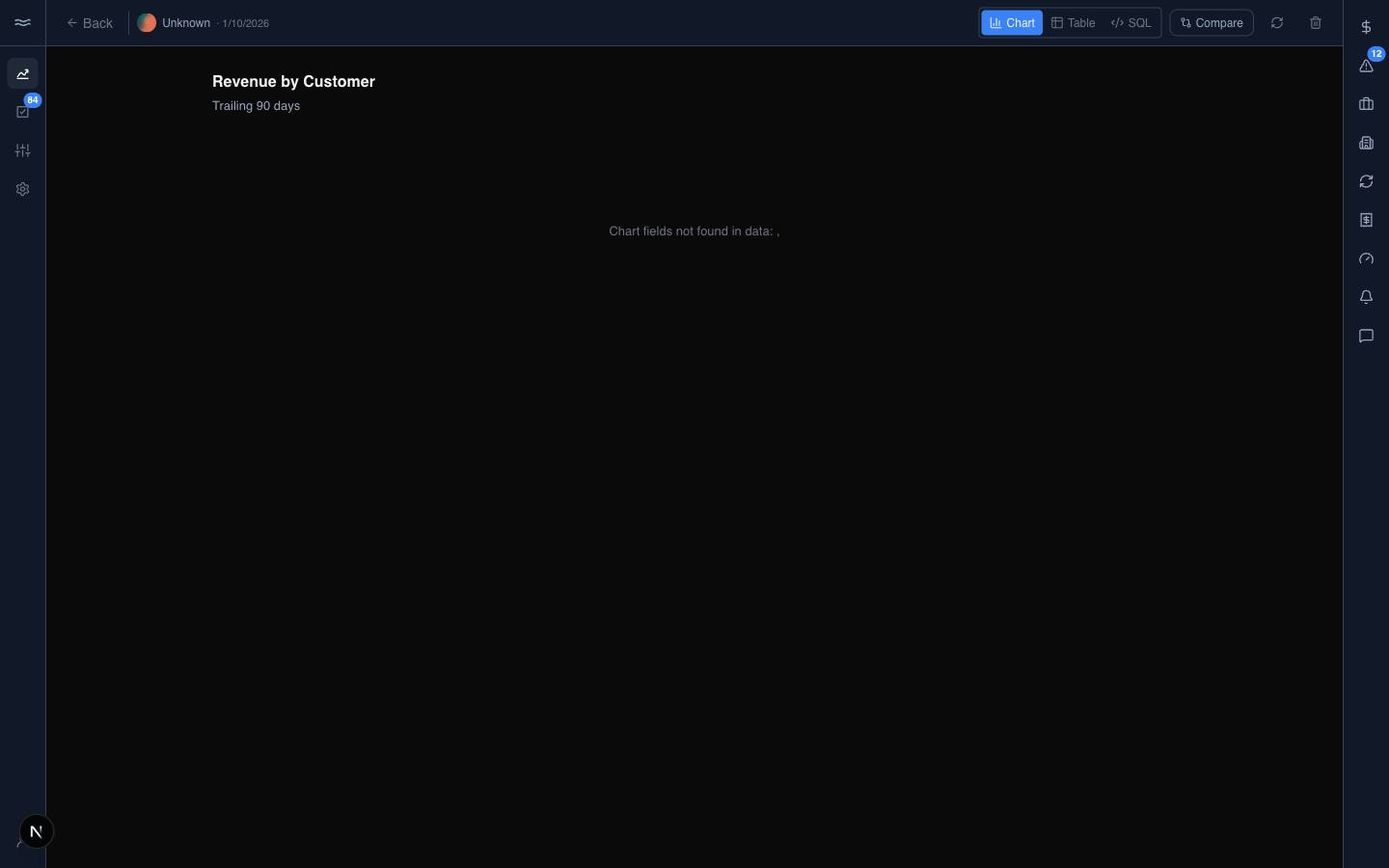Open the gauge speedometer icon in right sidebar
1389x868 pixels.
pyautogui.click(x=1366, y=258)
